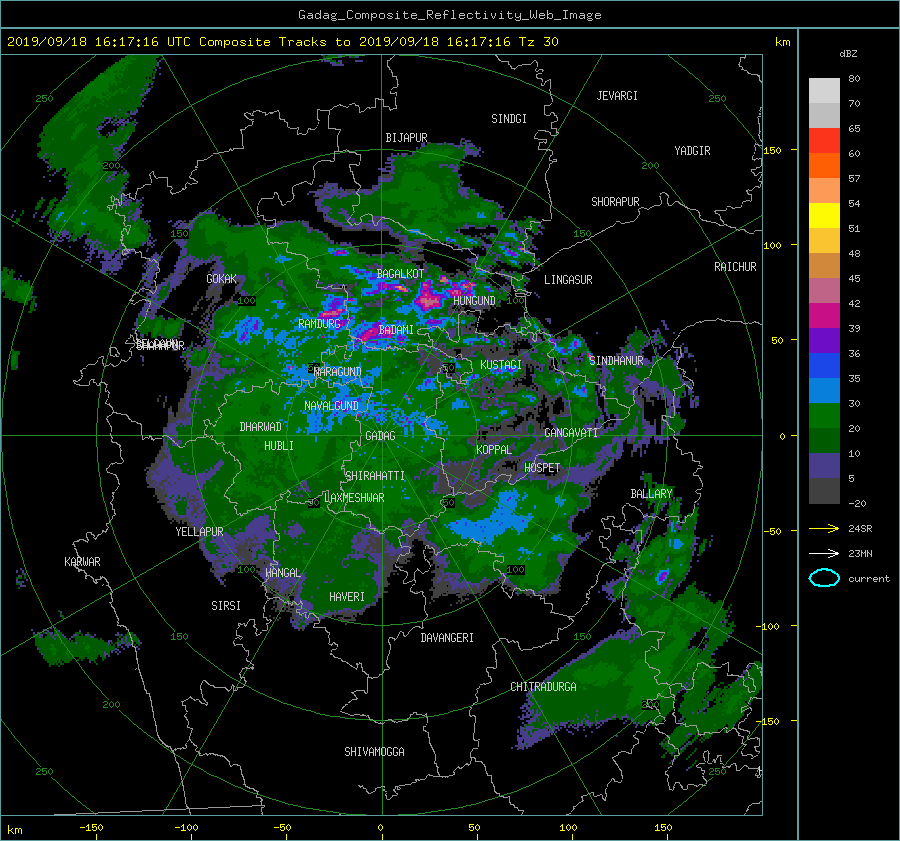Click the KUSTAGI label

[x=501, y=365]
